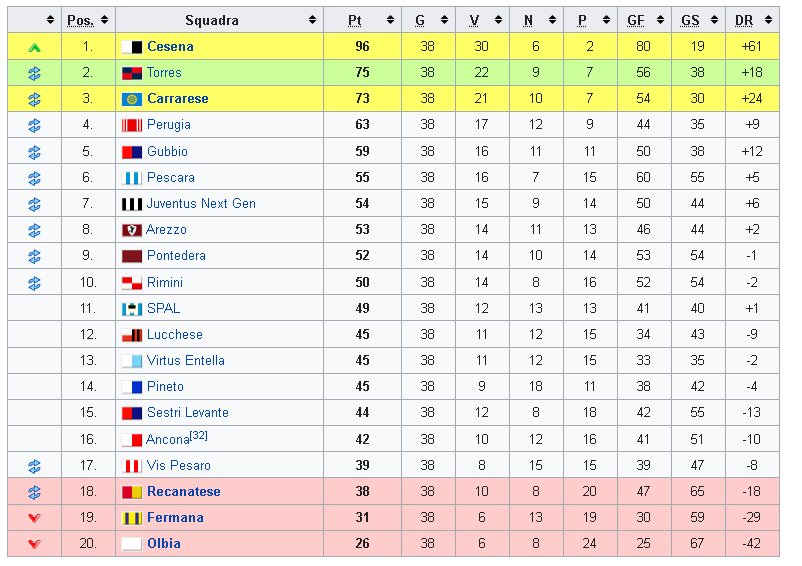Click the Cesena team flag icon
Screen dimensions: 802x566
click(x=131, y=47)
